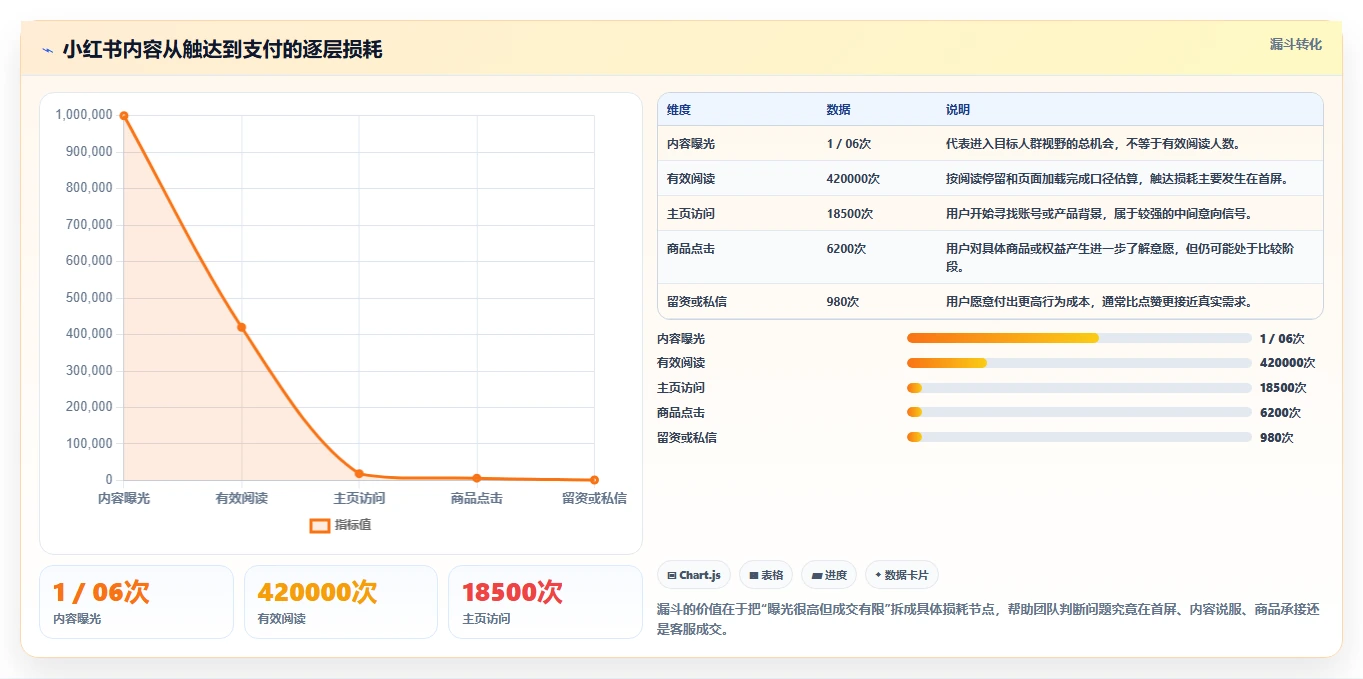Click the 主页访问 data point on the line
Viewport: 1363px width, 679px height.
pyautogui.click(x=359, y=474)
